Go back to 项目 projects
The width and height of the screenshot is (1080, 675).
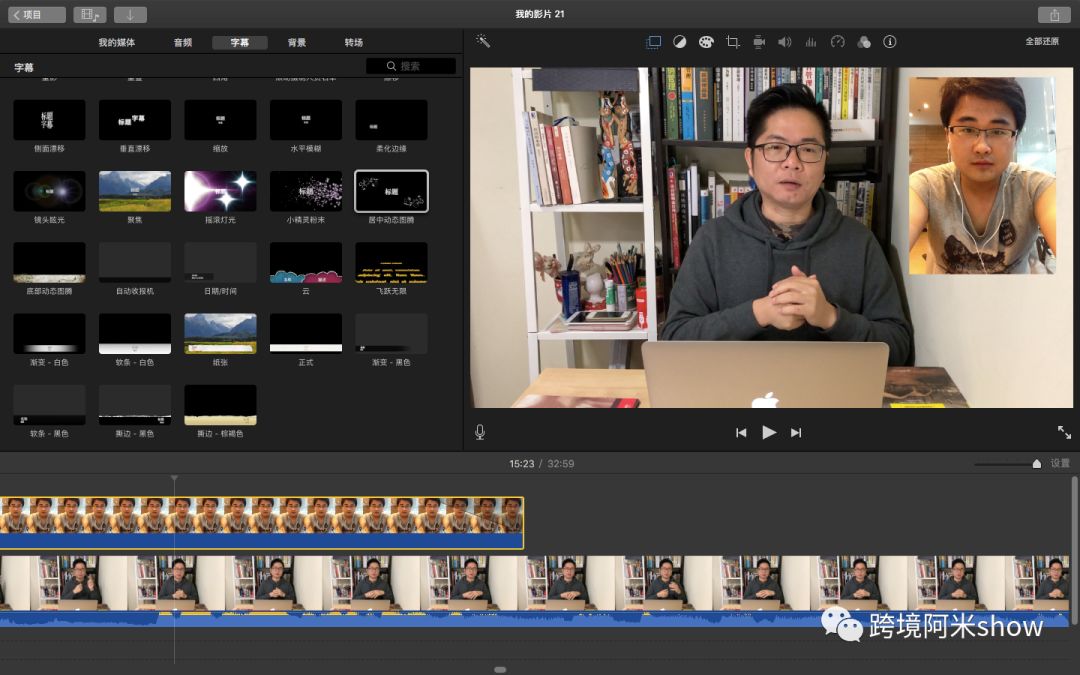37,14
